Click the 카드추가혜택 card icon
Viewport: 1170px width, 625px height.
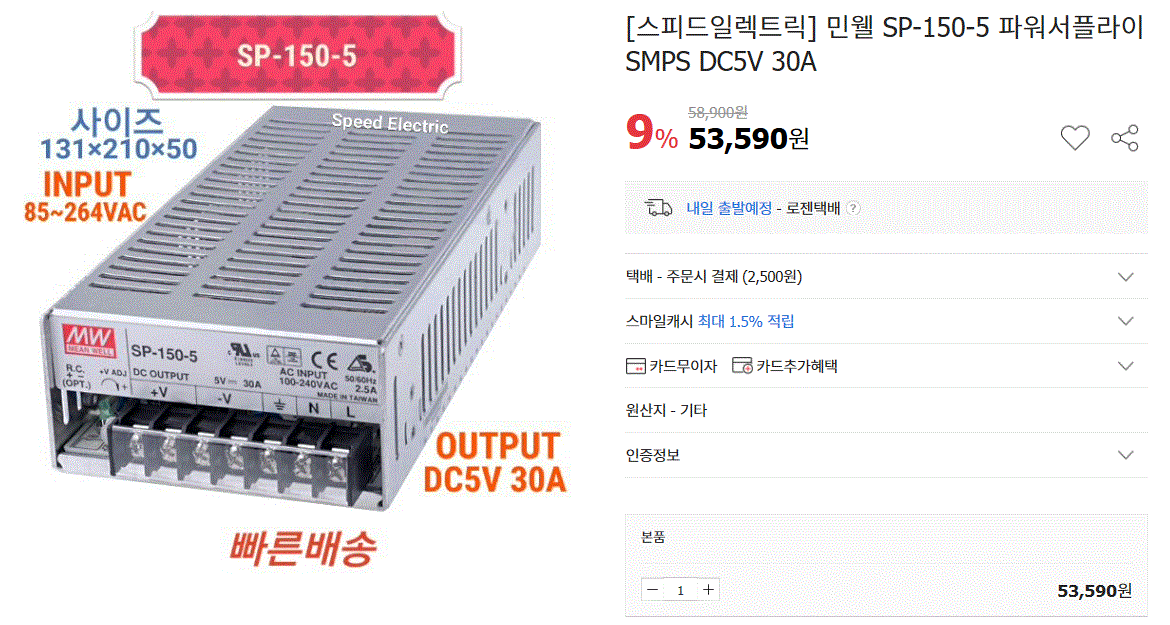[742, 365]
